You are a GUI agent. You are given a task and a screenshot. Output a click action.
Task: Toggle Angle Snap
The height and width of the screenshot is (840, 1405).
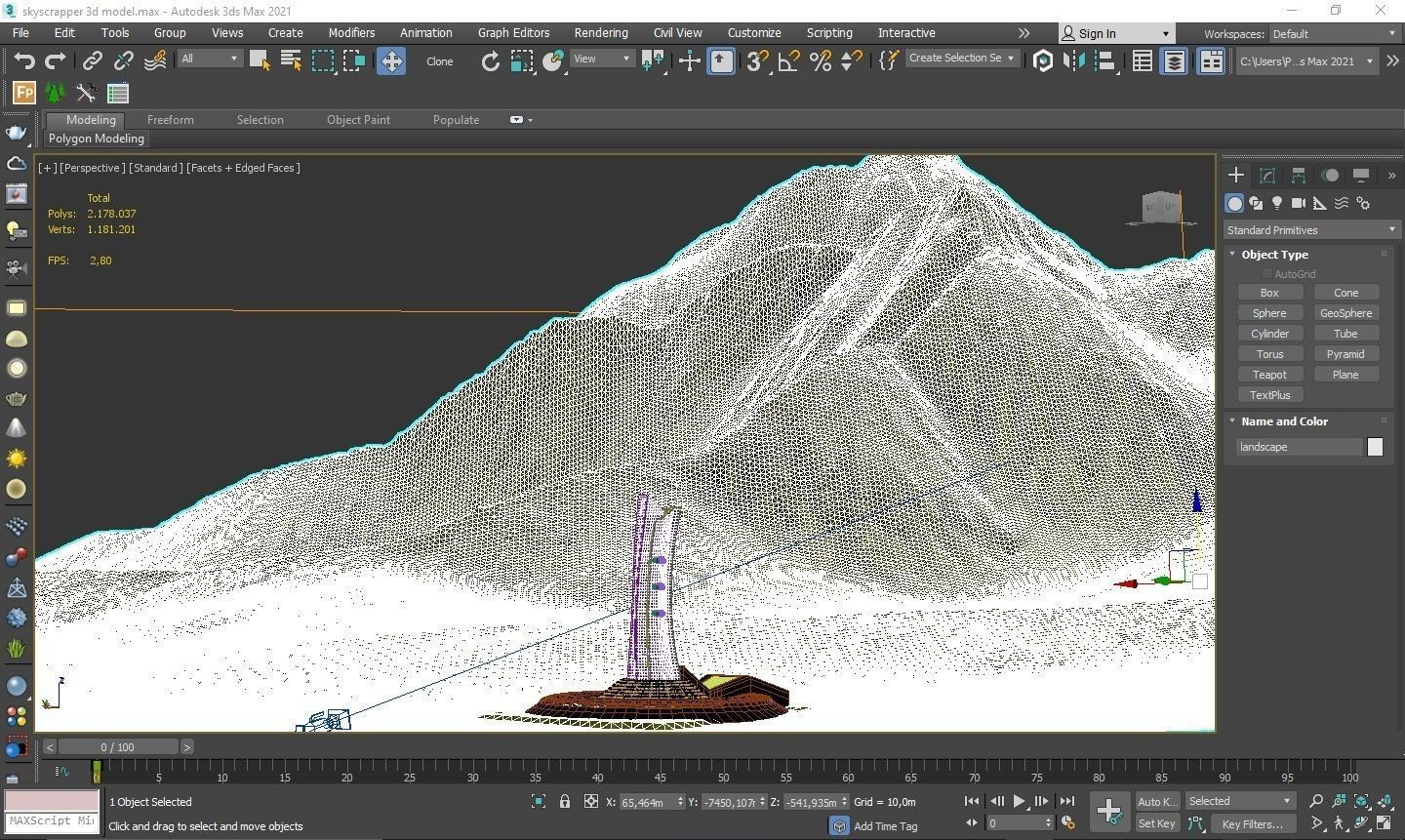tap(788, 61)
